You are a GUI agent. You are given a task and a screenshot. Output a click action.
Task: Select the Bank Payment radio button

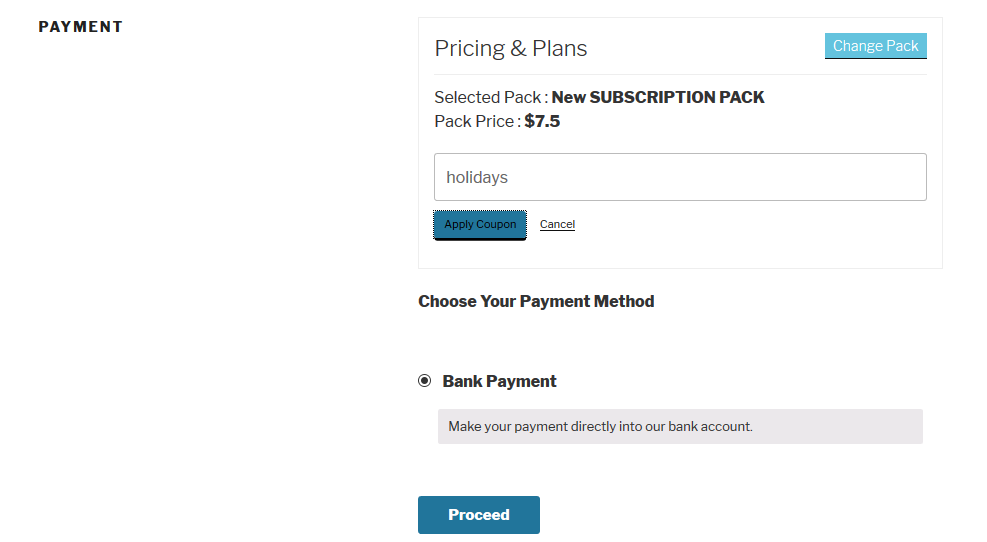tap(425, 381)
